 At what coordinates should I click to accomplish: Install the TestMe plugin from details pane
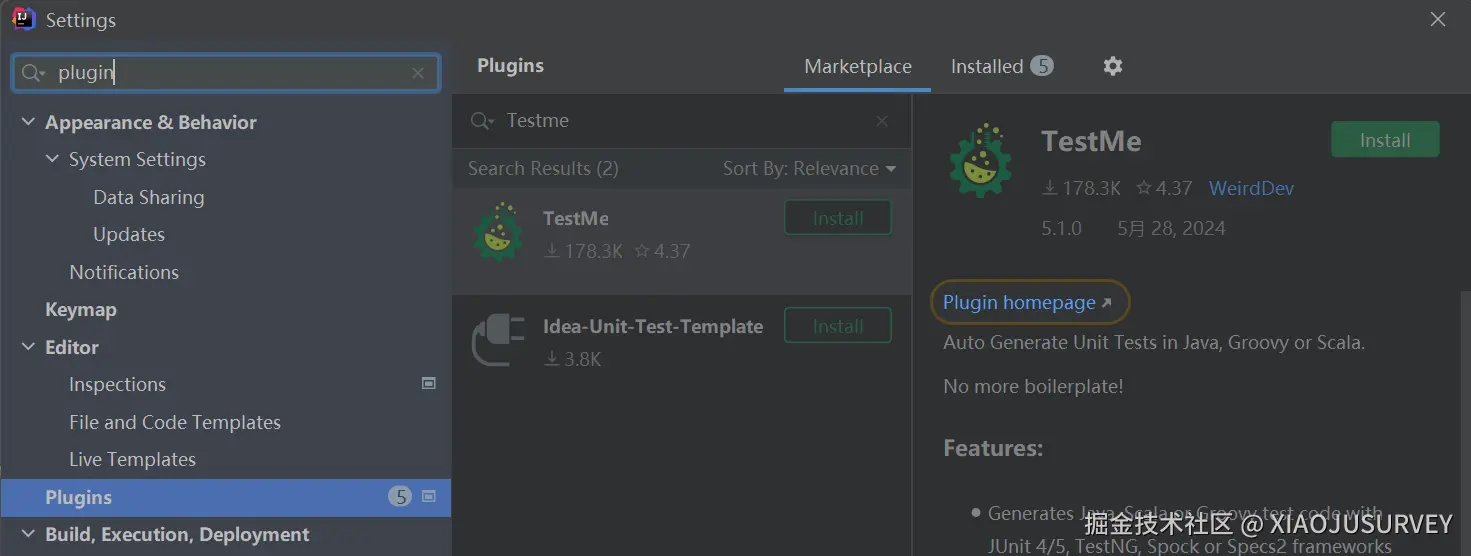(x=1384, y=140)
